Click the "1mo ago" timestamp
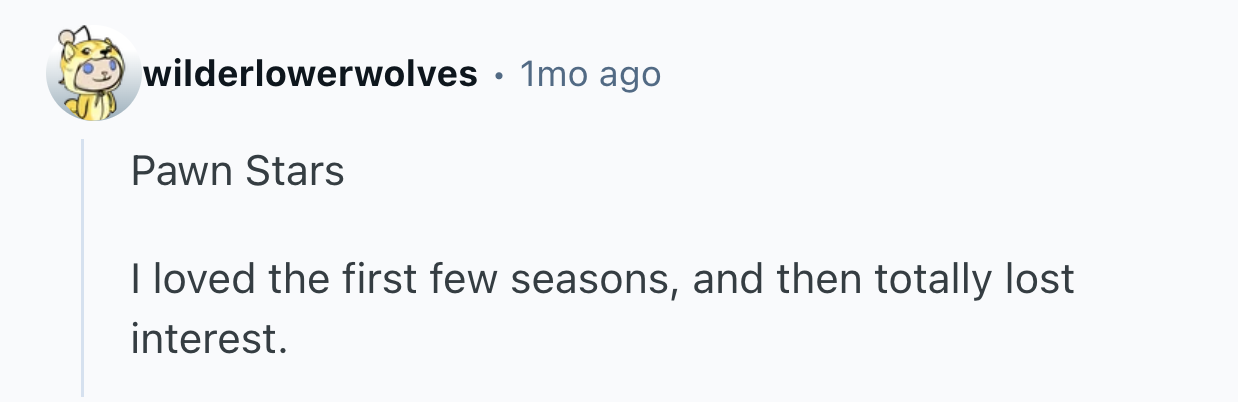The image size is (1238, 402). pos(590,74)
